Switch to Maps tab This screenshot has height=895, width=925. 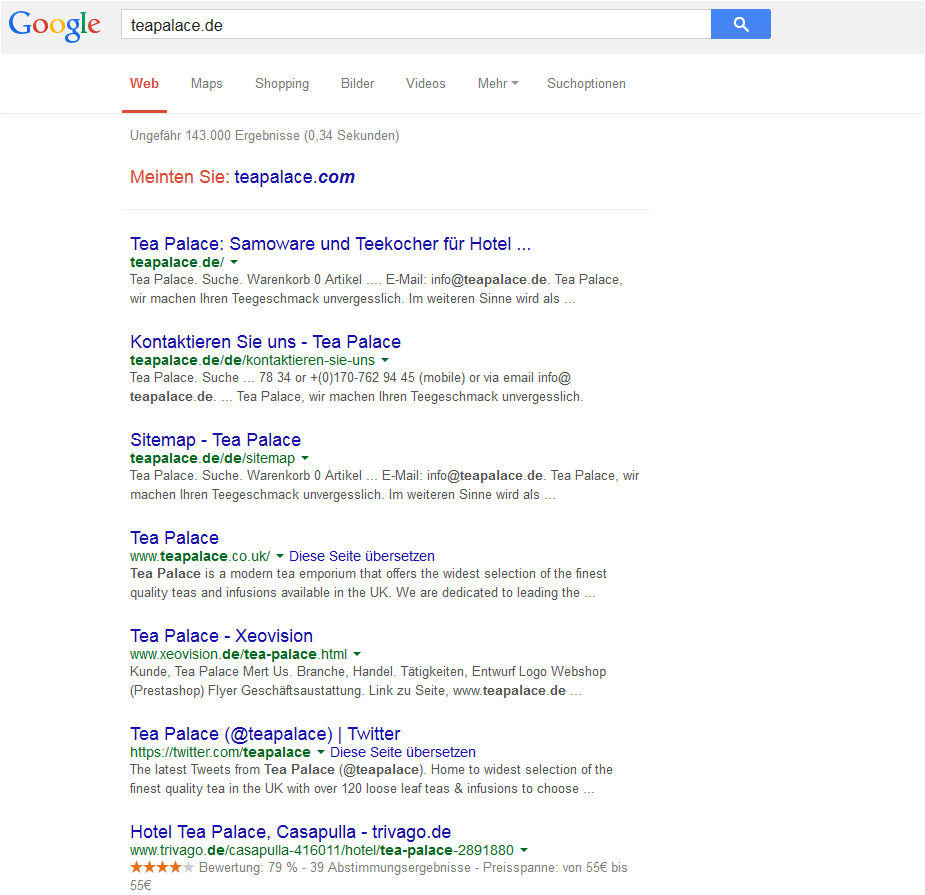(x=206, y=84)
